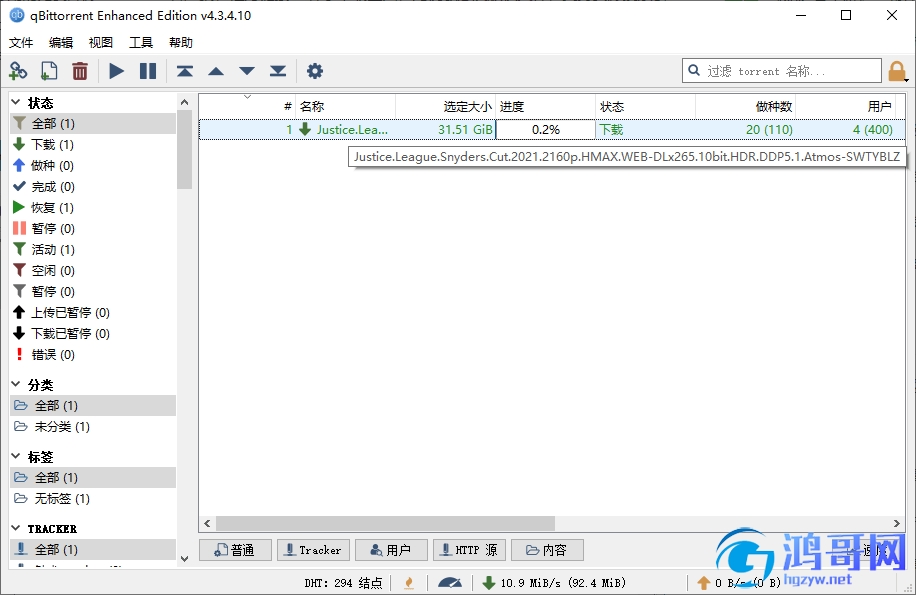Screen dimensions: 916x595
Task: Add torrent link from toolbar
Action: [18, 71]
